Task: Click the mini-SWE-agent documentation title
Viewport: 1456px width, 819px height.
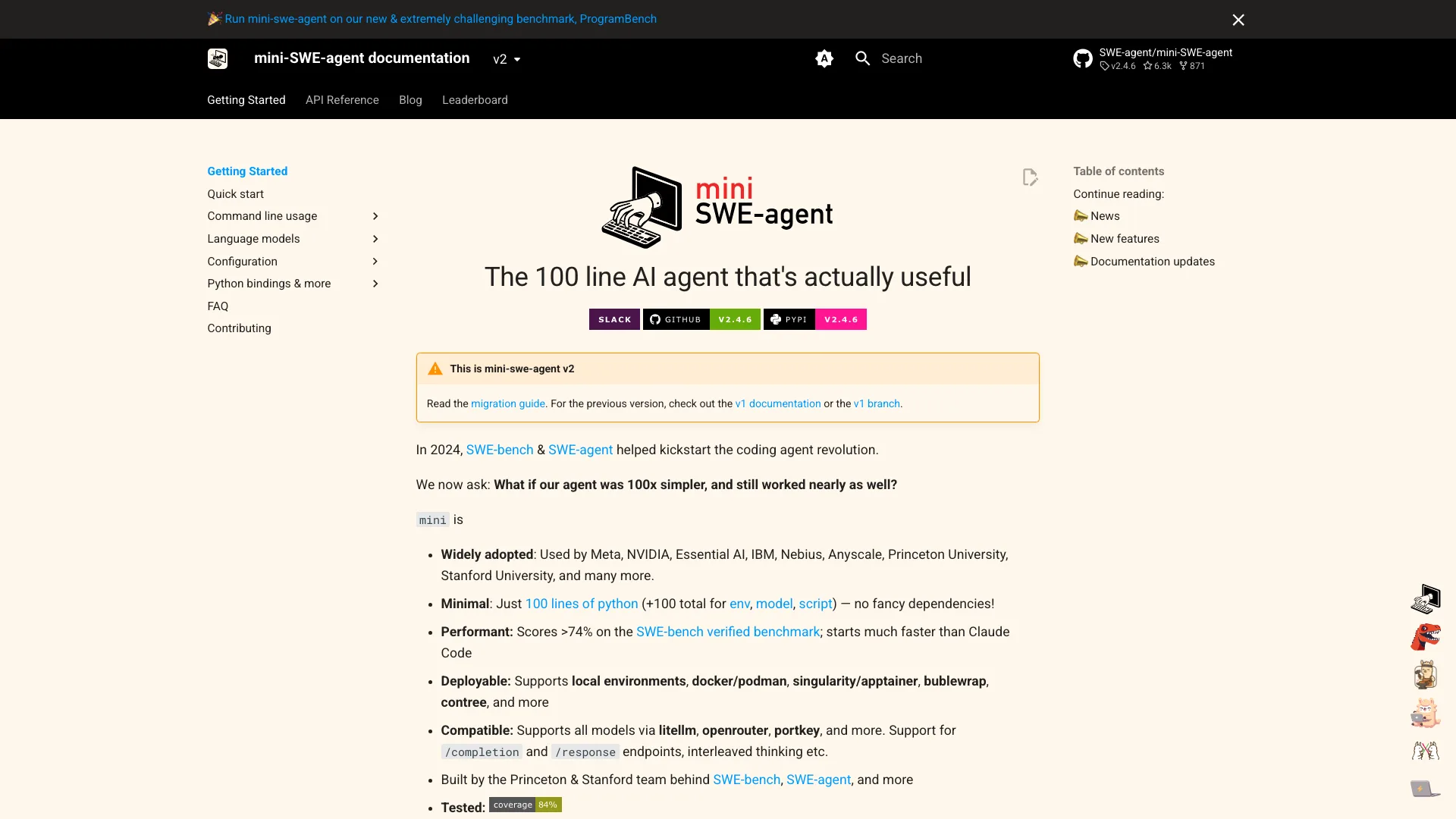Action: [x=362, y=58]
